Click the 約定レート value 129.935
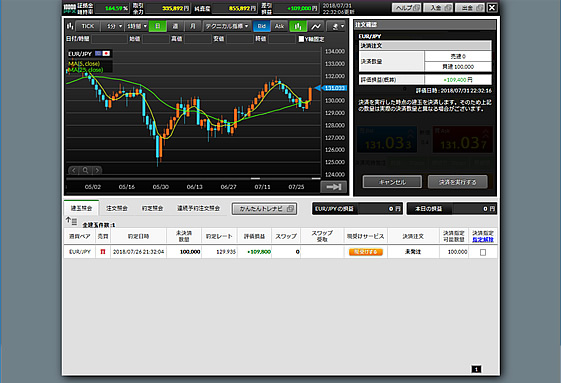The image size is (561, 383). (x=226, y=252)
